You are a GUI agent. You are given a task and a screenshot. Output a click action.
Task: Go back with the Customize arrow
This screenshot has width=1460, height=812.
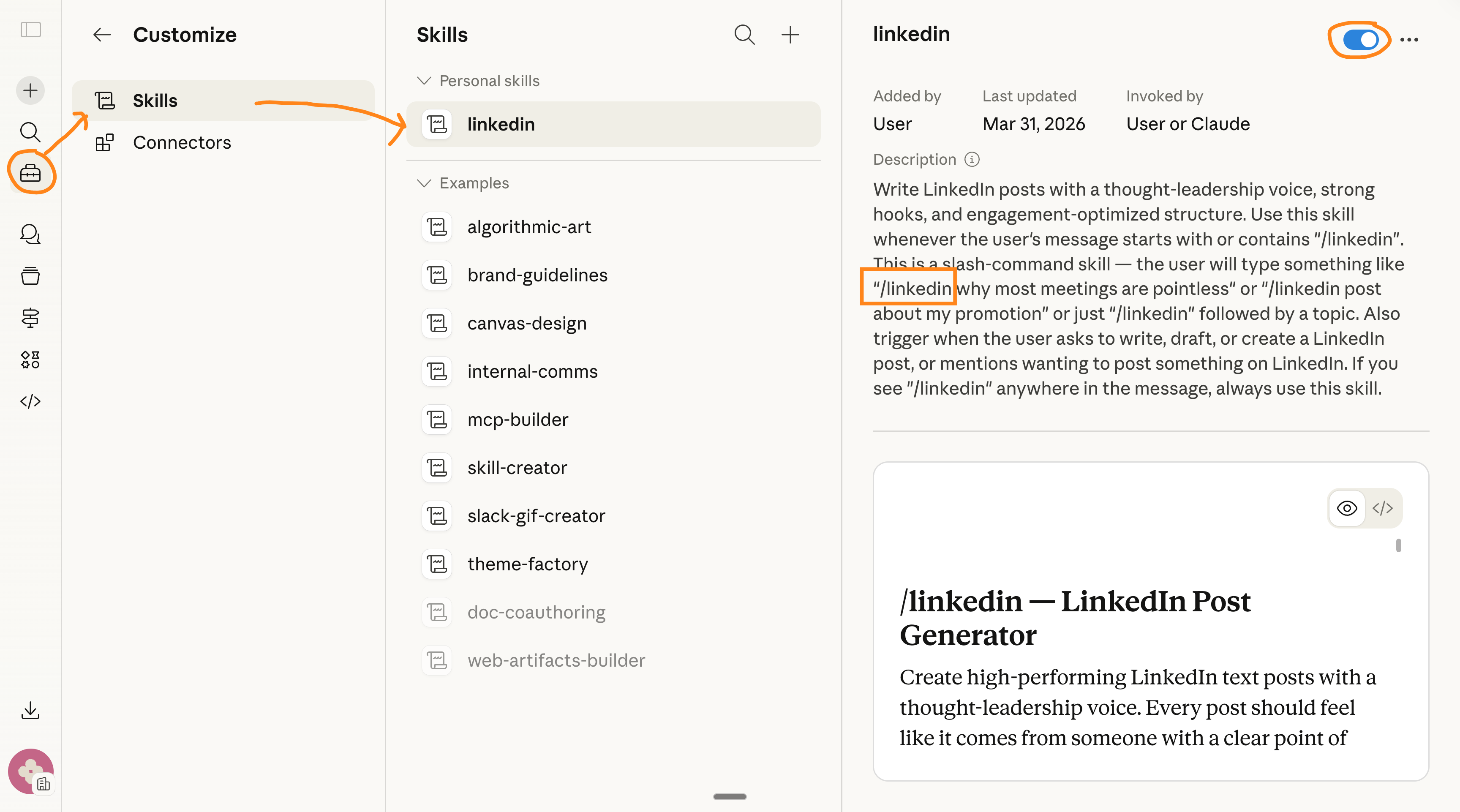(x=102, y=35)
